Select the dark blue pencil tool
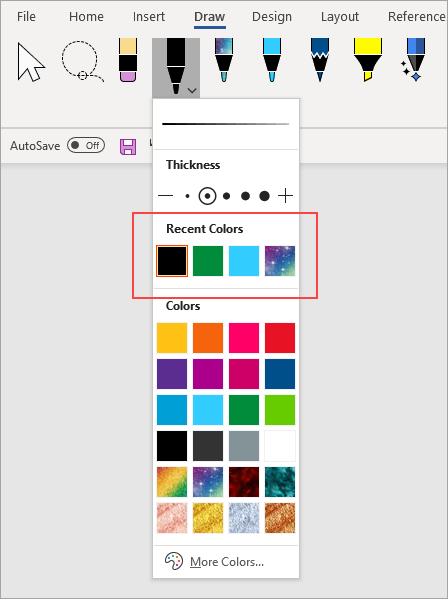 pos(320,60)
